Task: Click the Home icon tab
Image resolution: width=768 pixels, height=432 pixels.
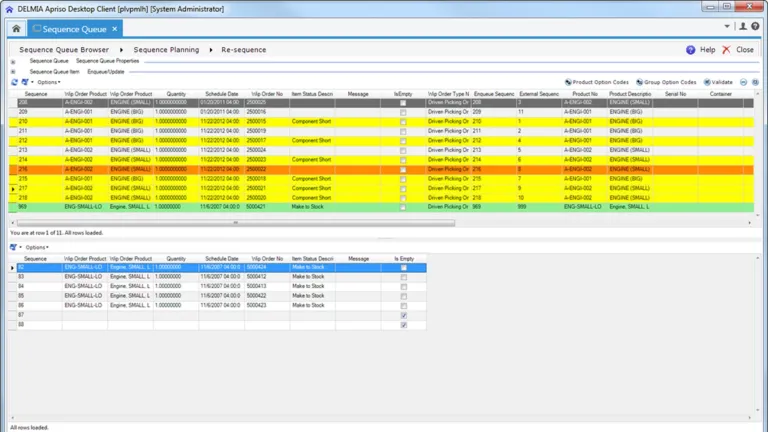Action: 16,29
